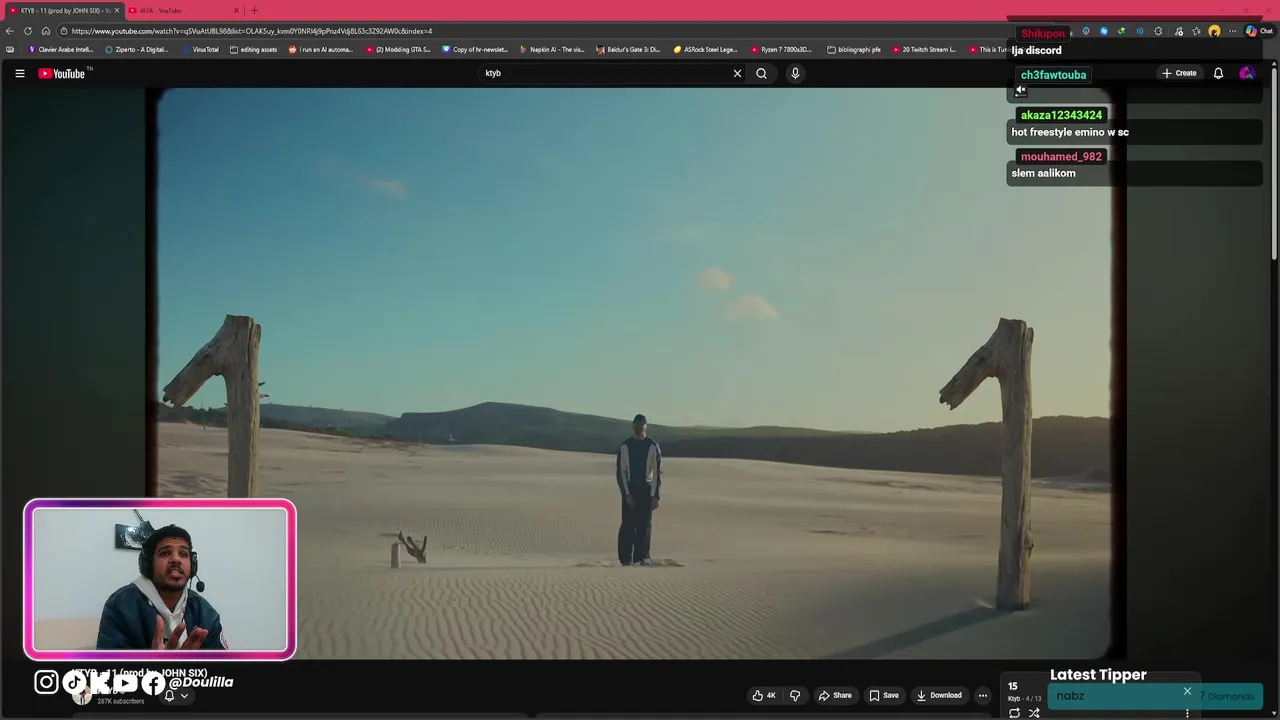Click the browser address bar URL
This screenshot has height=720, width=1280.
(x=252, y=31)
